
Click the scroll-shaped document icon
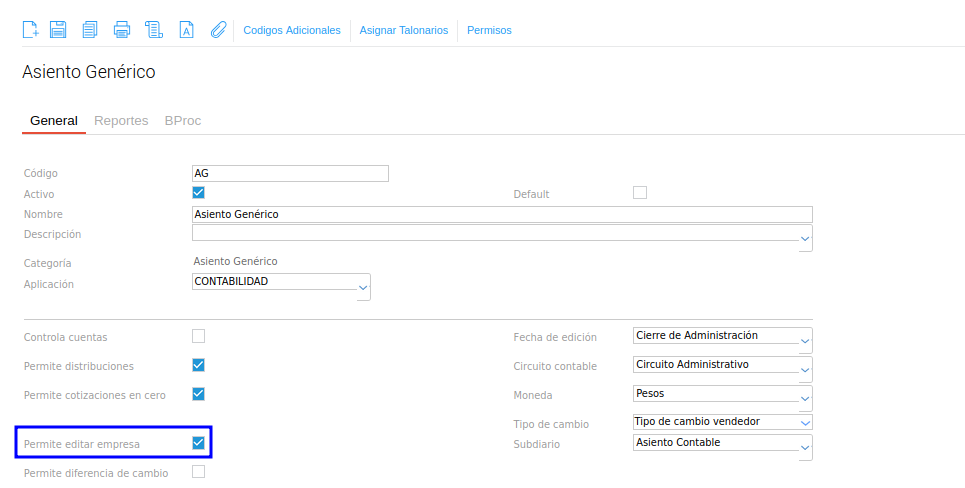[x=153, y=30]
